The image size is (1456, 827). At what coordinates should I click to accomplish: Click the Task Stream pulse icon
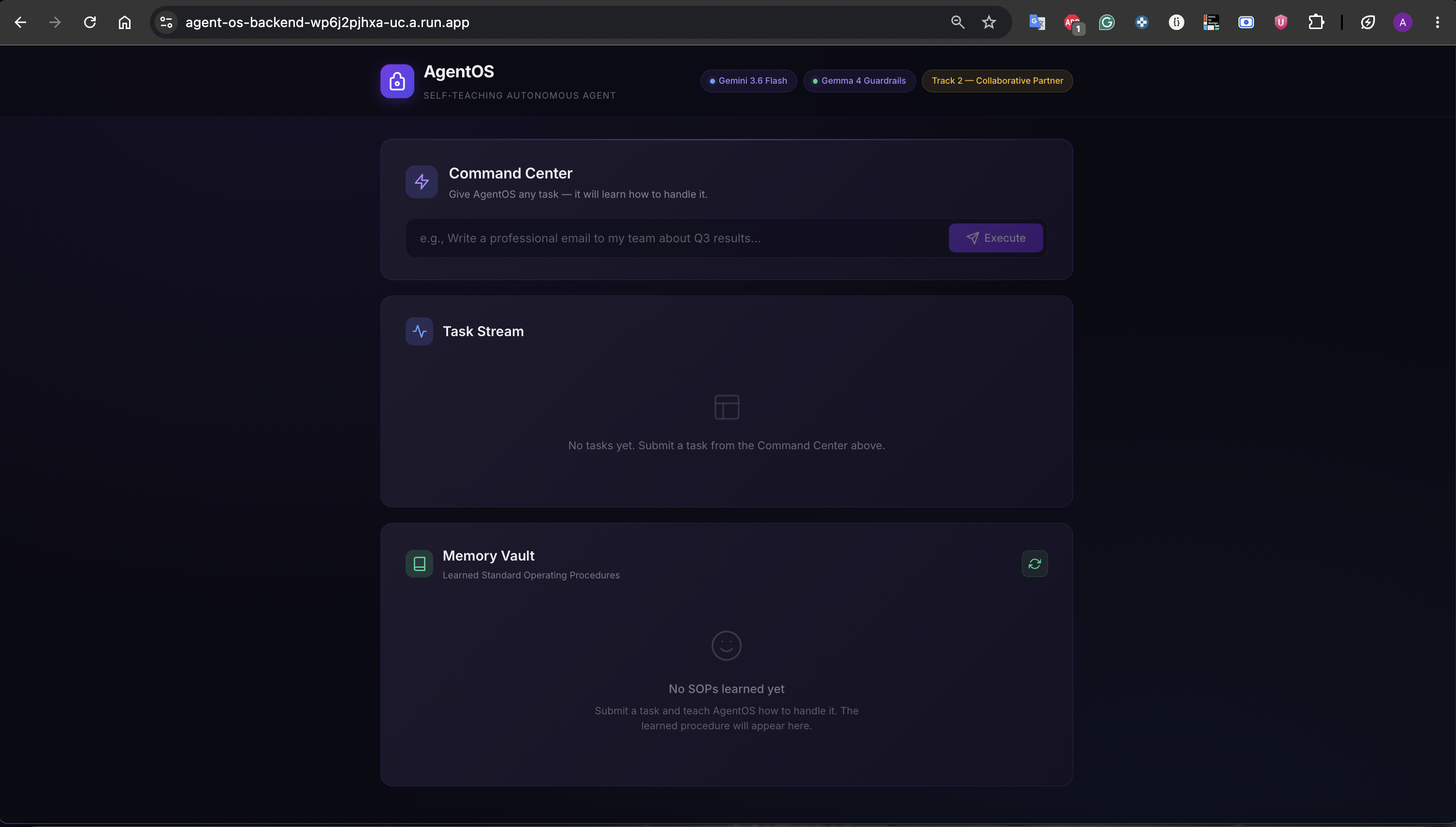[419, 331]
